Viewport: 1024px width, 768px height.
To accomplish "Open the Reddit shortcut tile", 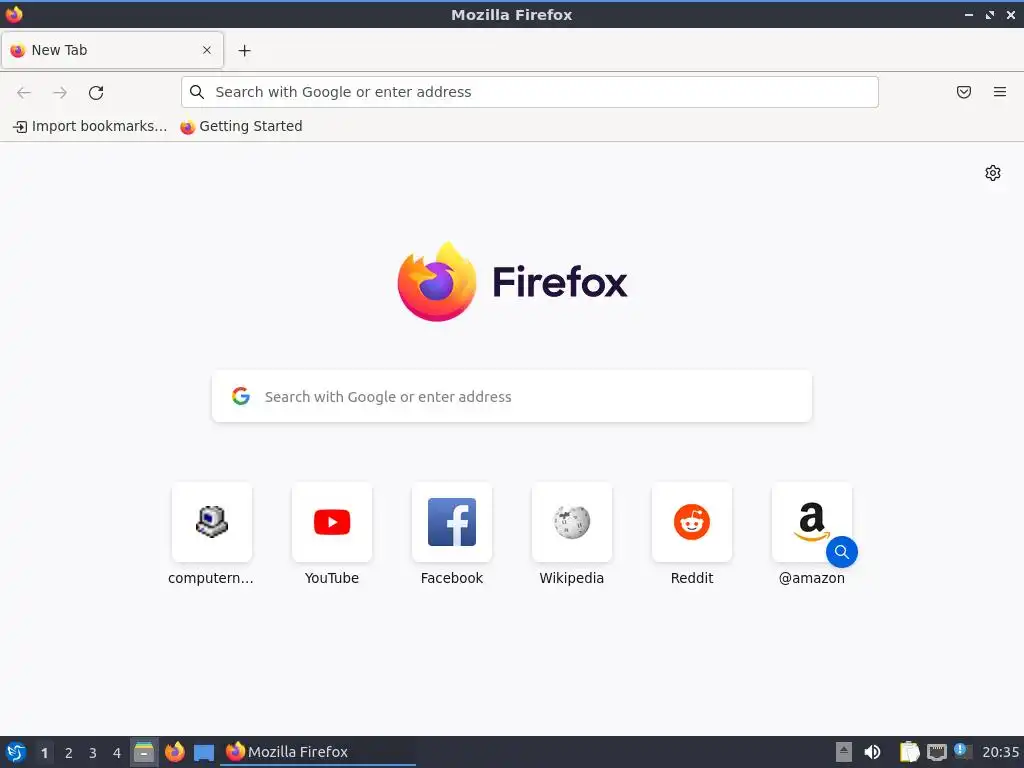I will [x=692, y=522].
